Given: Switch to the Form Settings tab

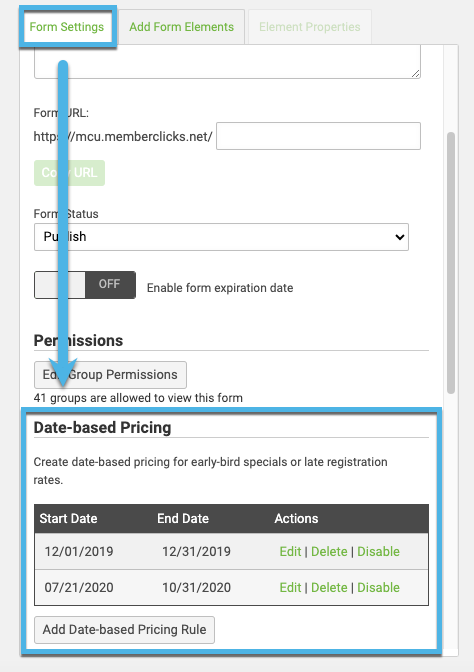Looking at the screenshot, I should coord(67,27).
